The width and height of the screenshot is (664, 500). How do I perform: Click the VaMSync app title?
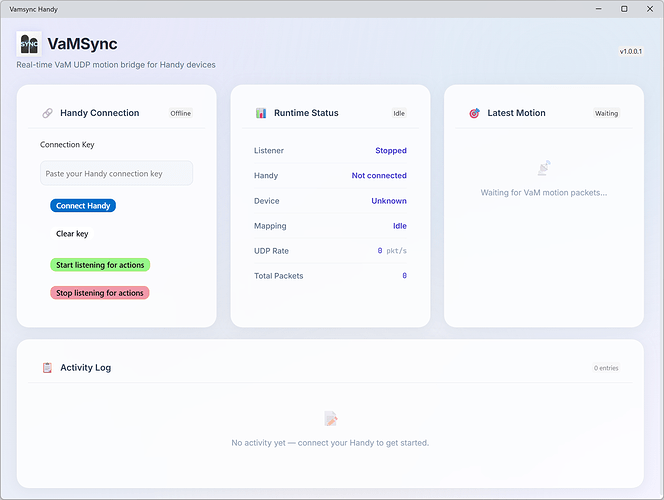pos(82,44)
